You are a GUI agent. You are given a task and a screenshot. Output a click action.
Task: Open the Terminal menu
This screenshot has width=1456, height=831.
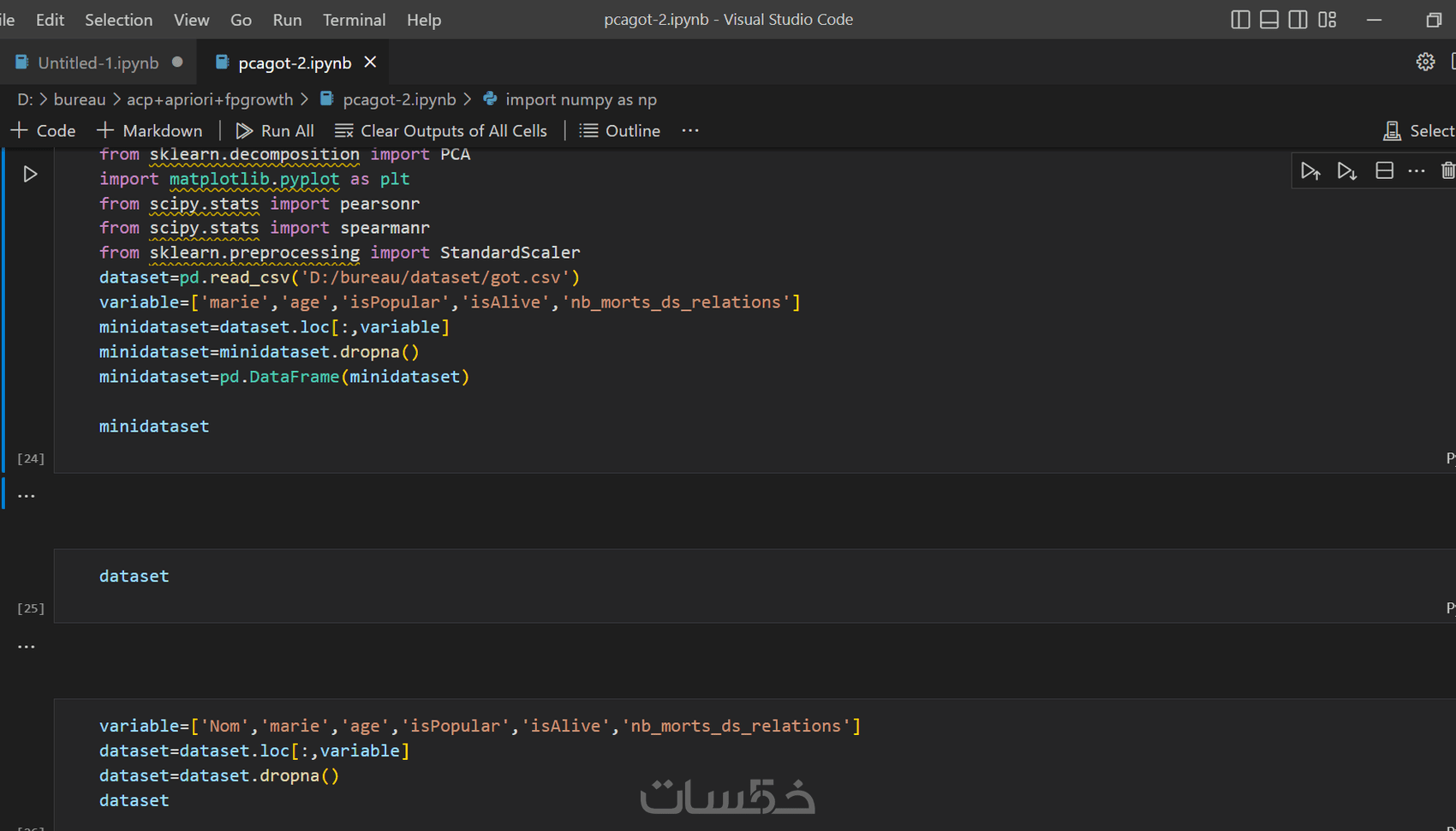click(354, 20)
